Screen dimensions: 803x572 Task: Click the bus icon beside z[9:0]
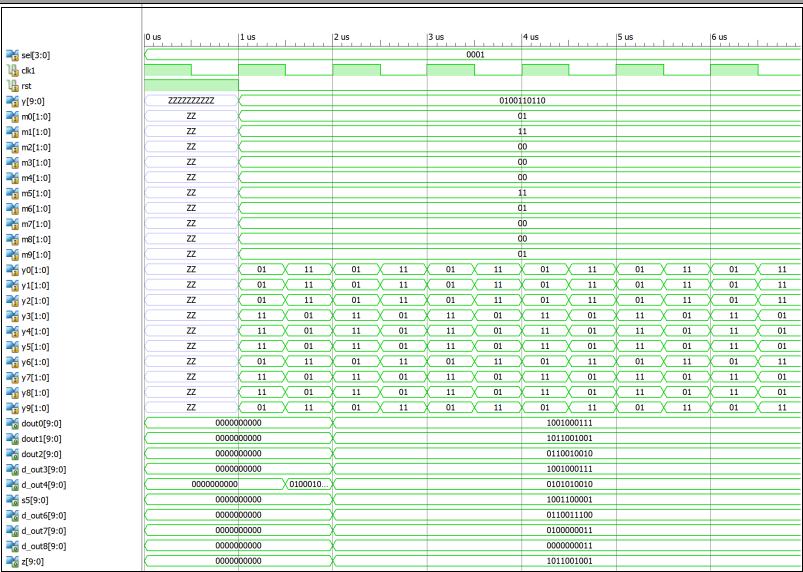click(x=12, y=561)
